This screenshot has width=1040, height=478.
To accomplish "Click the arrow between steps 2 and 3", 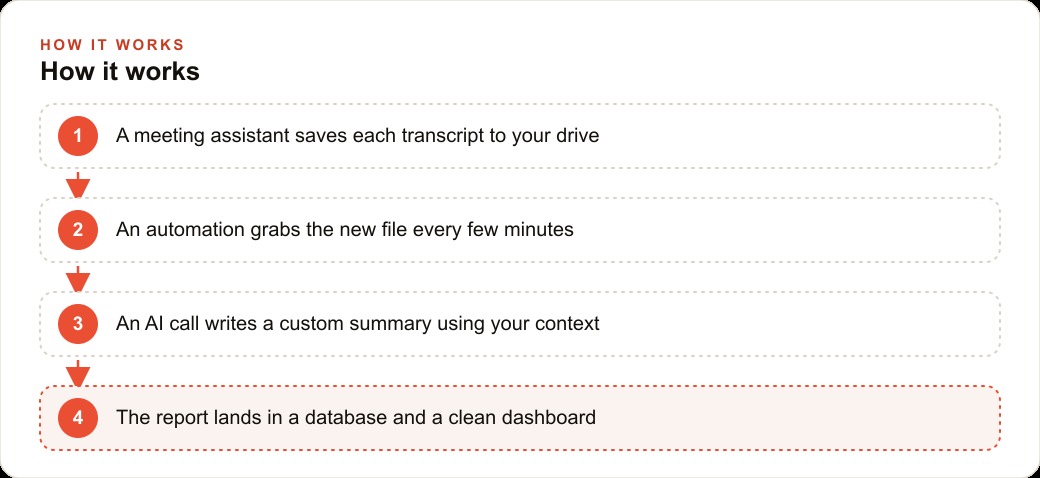I will [x=78, y=278].
